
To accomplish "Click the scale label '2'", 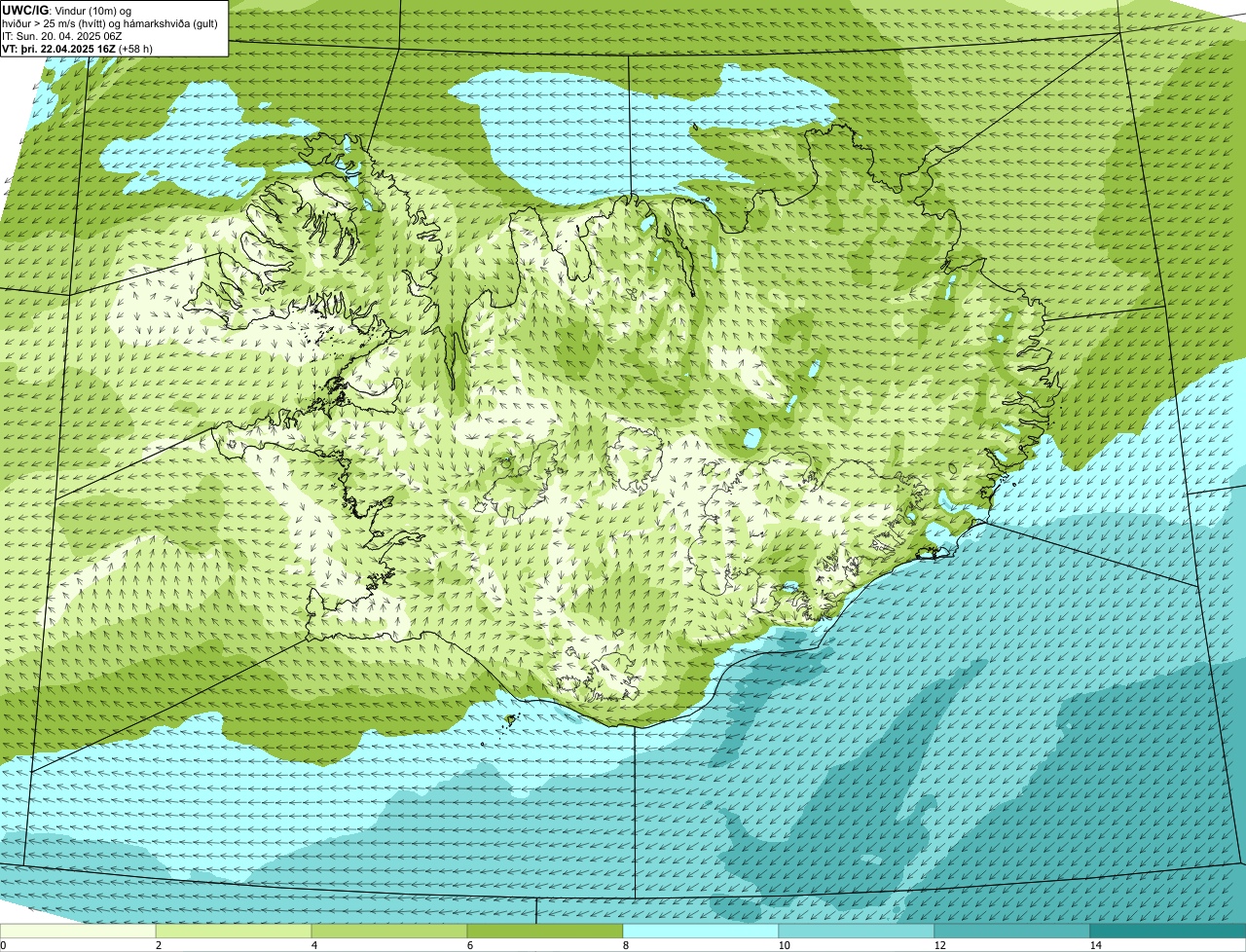I will pyautogui.click(x=158, y=945).
